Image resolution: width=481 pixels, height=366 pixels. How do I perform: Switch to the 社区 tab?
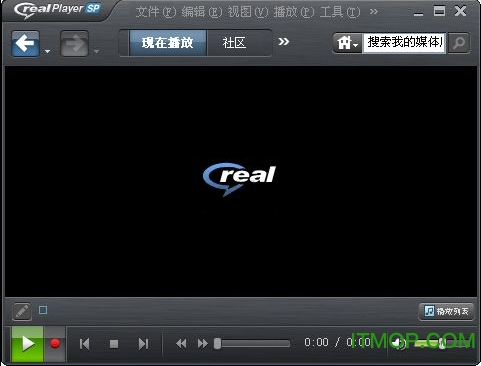pos(235,43)
